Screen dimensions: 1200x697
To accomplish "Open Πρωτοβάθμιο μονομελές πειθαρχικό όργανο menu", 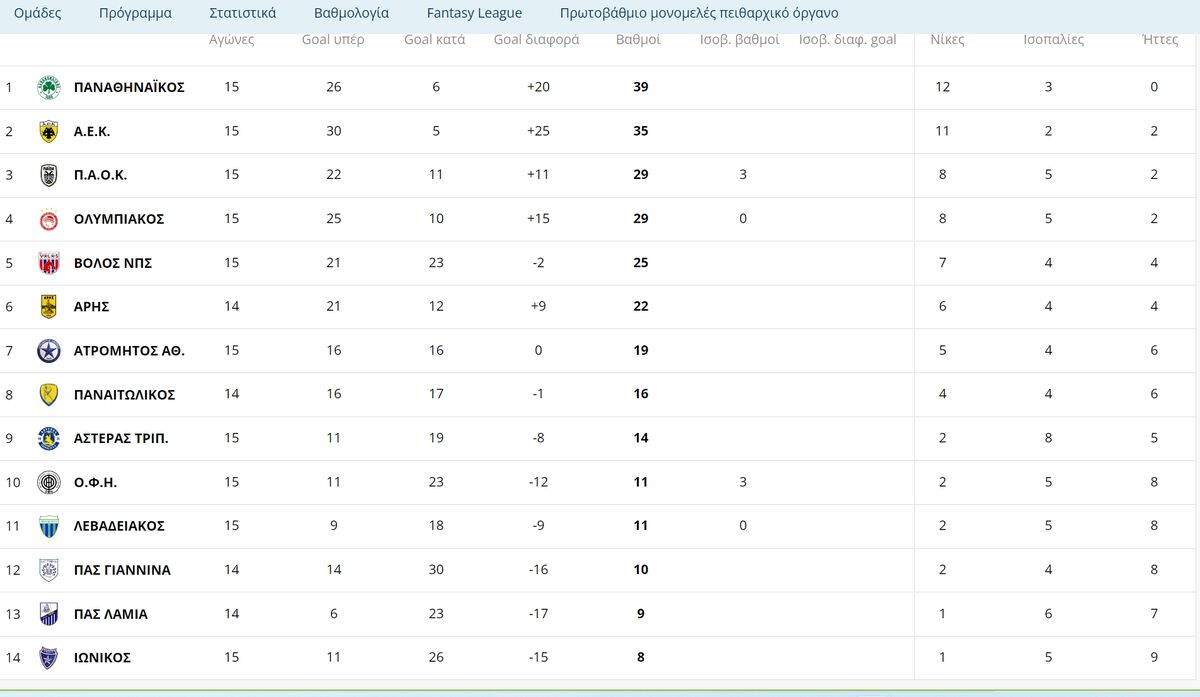I will pos(699,14).
